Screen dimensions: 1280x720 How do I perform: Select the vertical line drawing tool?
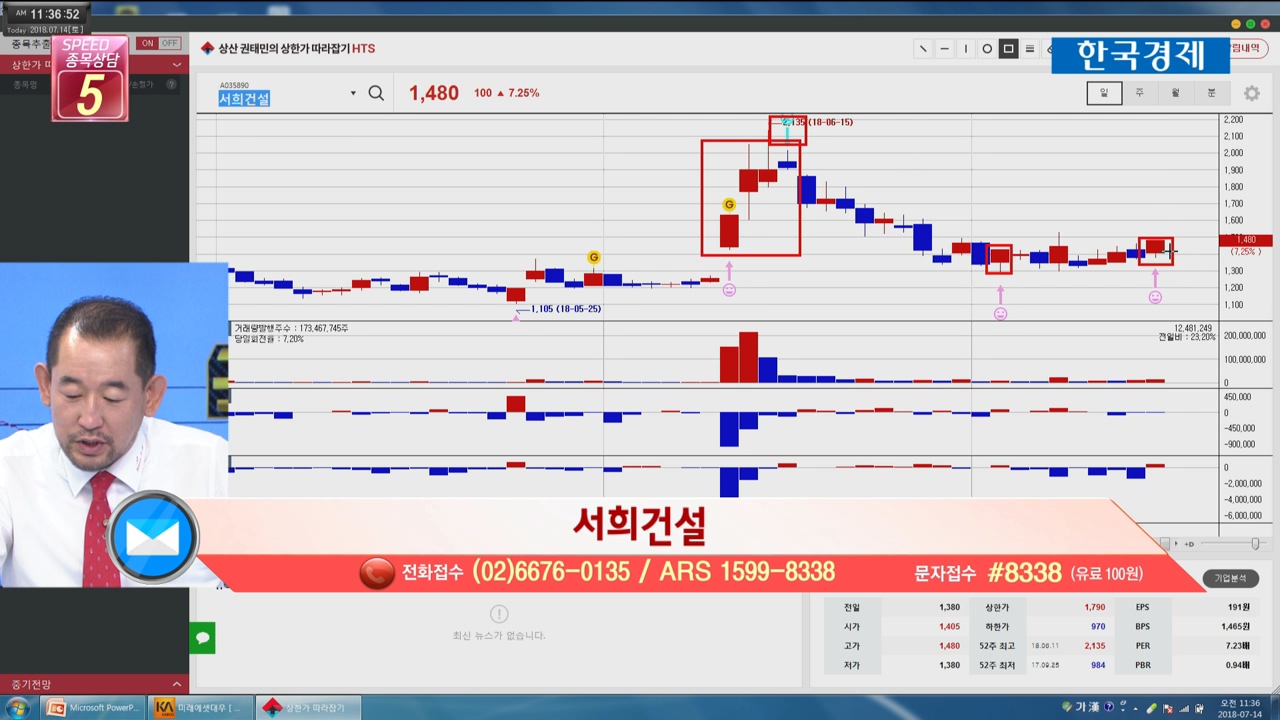click(966, 49)
